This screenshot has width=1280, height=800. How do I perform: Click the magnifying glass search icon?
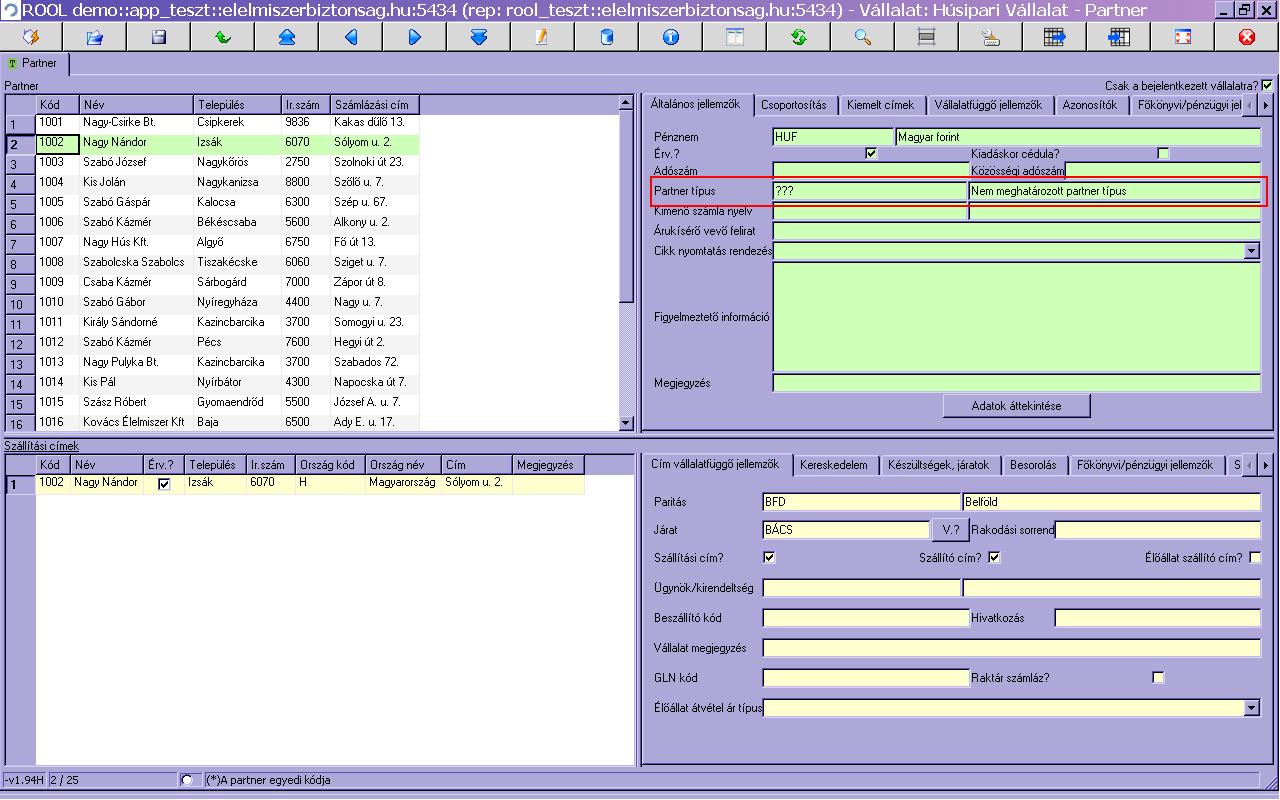click(862, 37)
